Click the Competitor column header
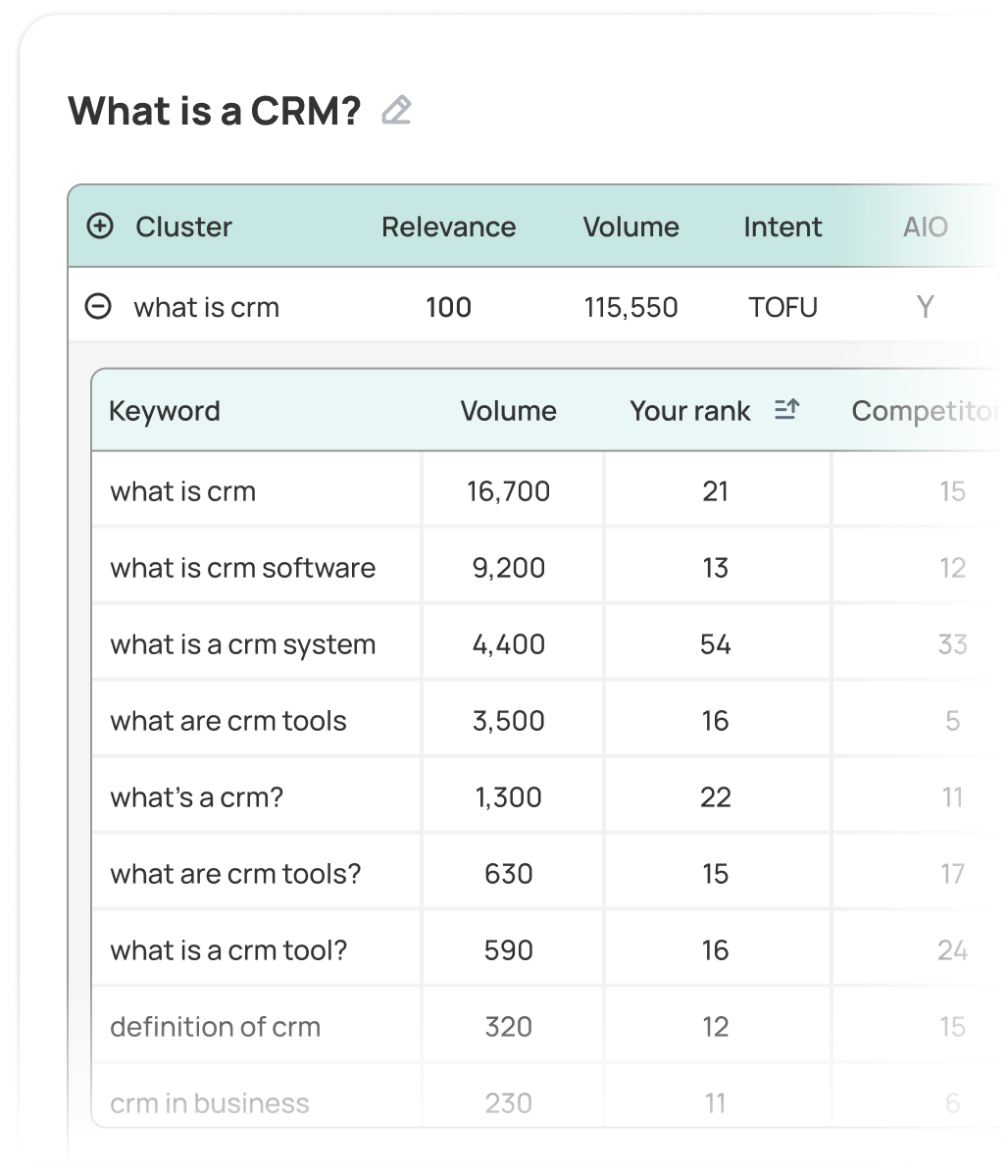The width and height of the screenshot is (1008, 1176). pyautogui.click(x=924, y=411)
